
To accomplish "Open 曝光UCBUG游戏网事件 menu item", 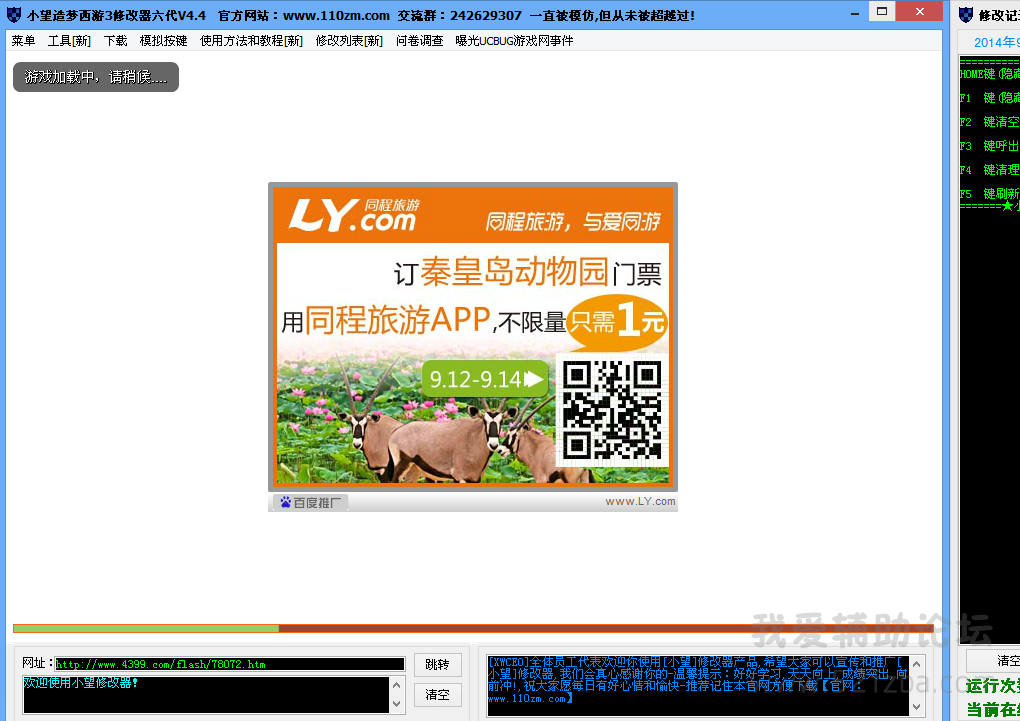I will [x=514, y=41].
